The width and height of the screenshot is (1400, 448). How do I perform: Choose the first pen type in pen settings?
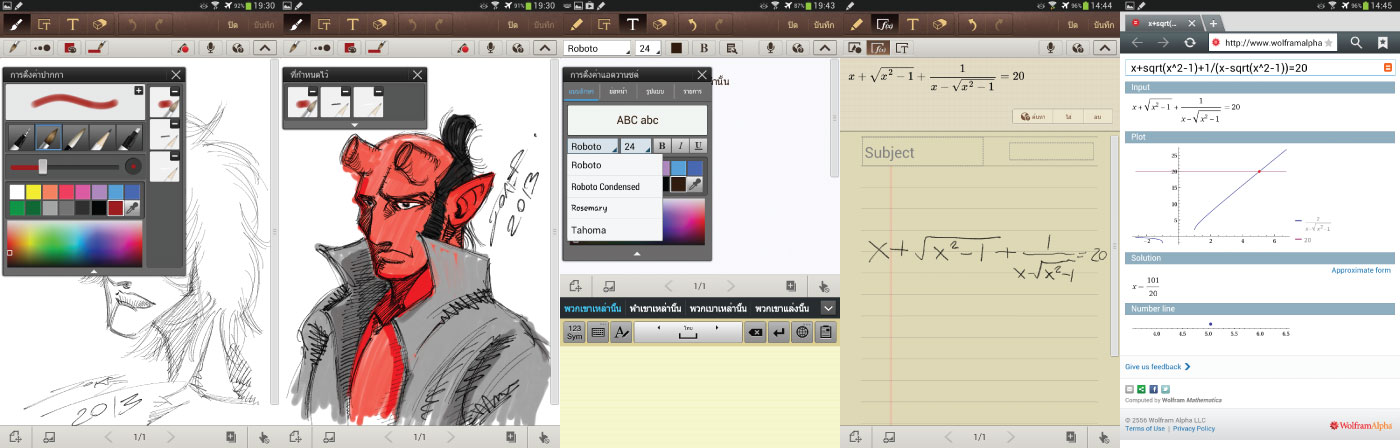coord(22,138)
